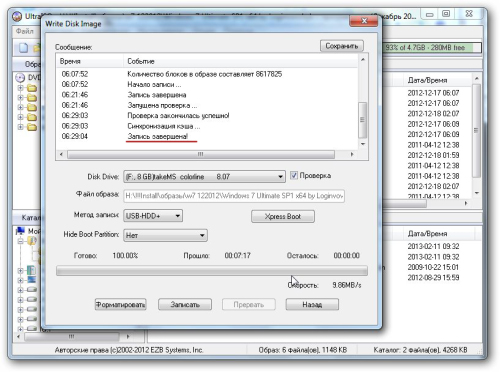Click the UltraISO app icon in title bar
The height and width of the screenshot is (372, 500).
[17, 16]
